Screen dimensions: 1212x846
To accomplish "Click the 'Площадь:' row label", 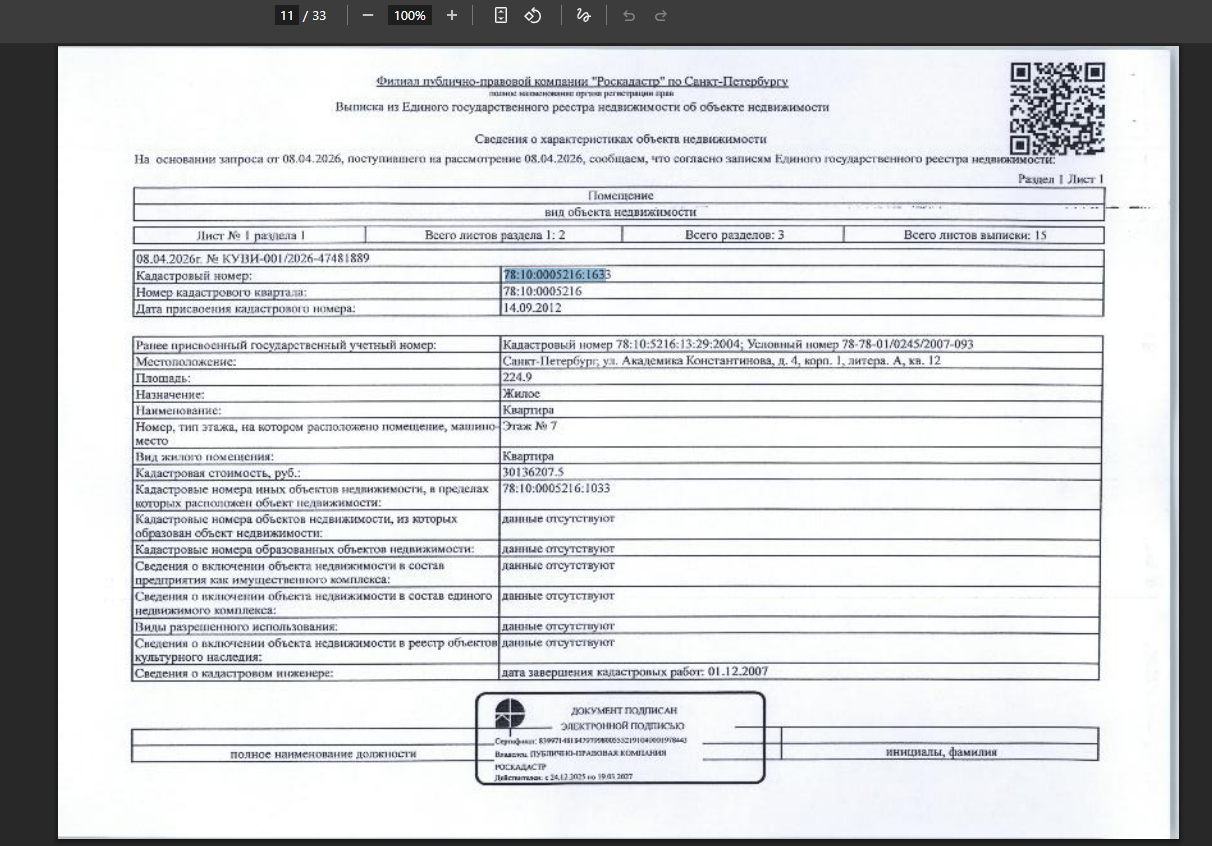I will tap(162, 379).
